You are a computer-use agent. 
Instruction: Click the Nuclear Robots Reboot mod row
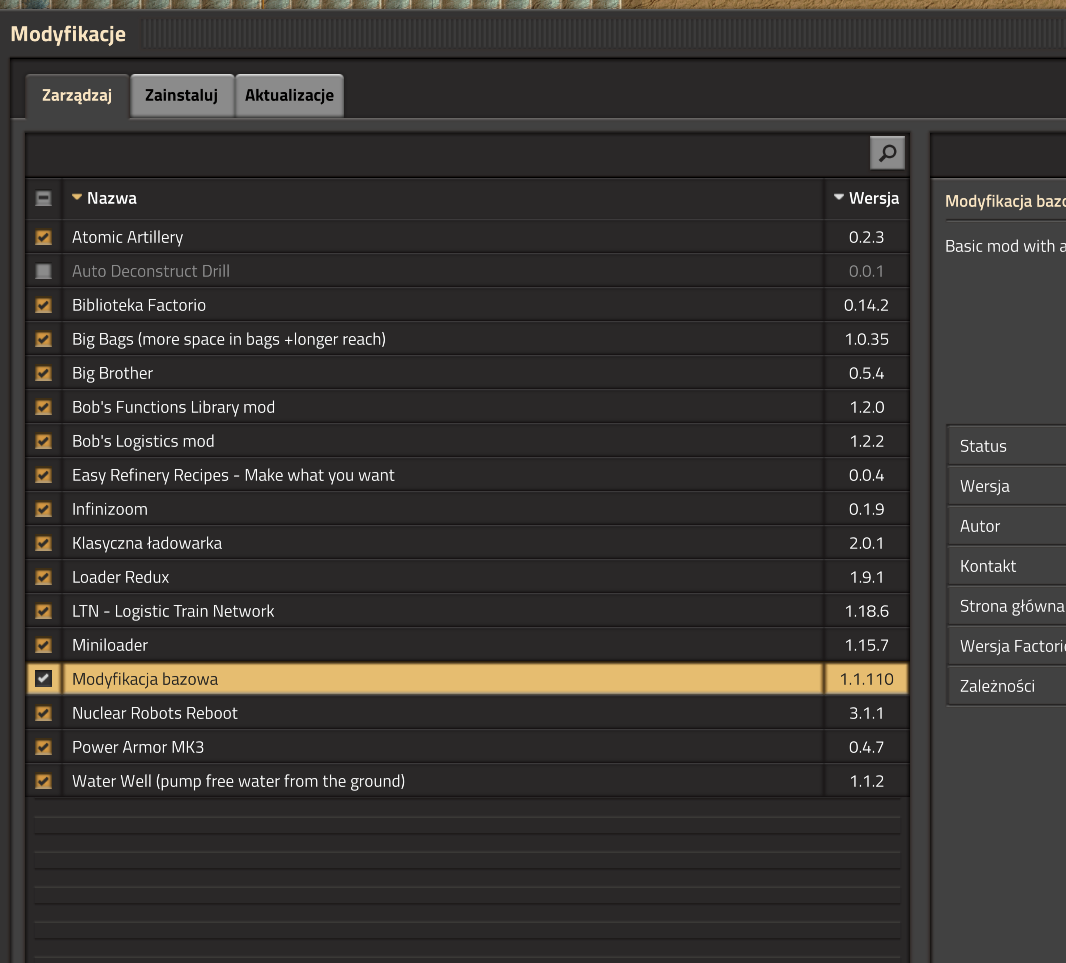[155, 713]
